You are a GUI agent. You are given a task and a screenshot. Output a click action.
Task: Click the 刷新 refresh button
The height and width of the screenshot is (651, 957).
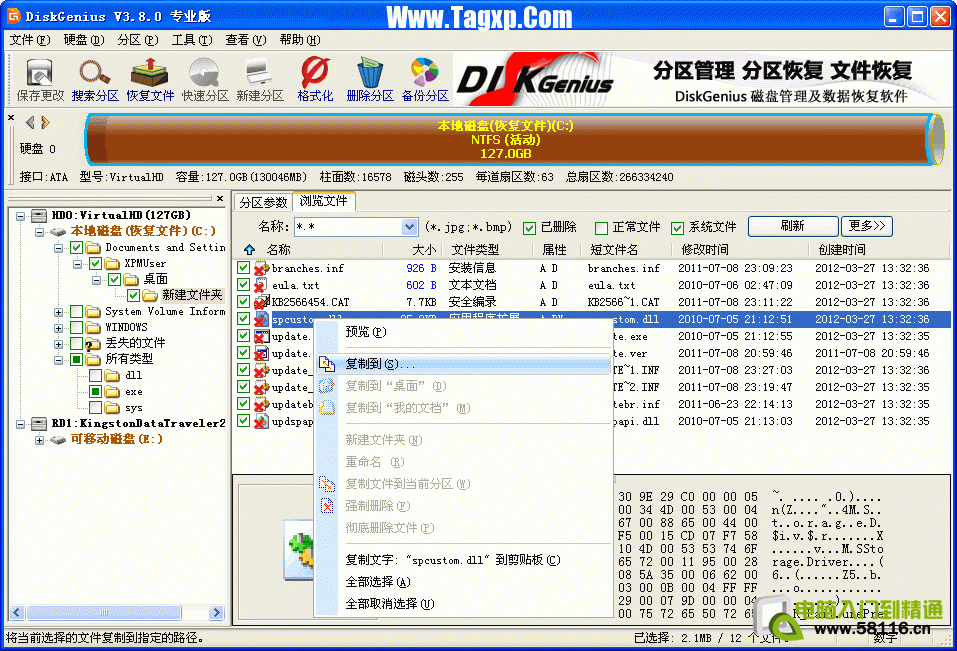[x=793, y=226]
